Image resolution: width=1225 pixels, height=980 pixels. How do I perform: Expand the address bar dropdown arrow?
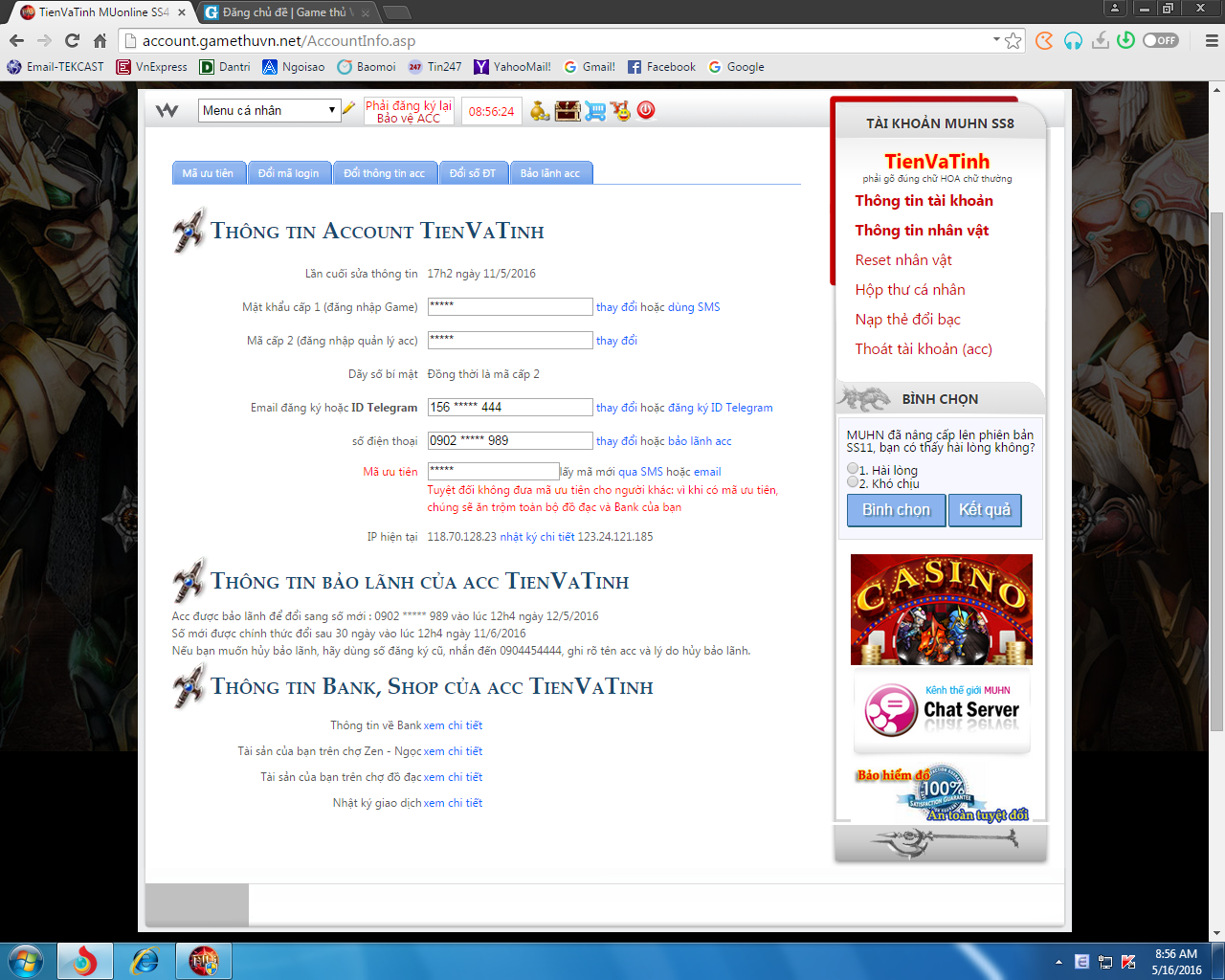pyautogui.click(x=996, y=40)
